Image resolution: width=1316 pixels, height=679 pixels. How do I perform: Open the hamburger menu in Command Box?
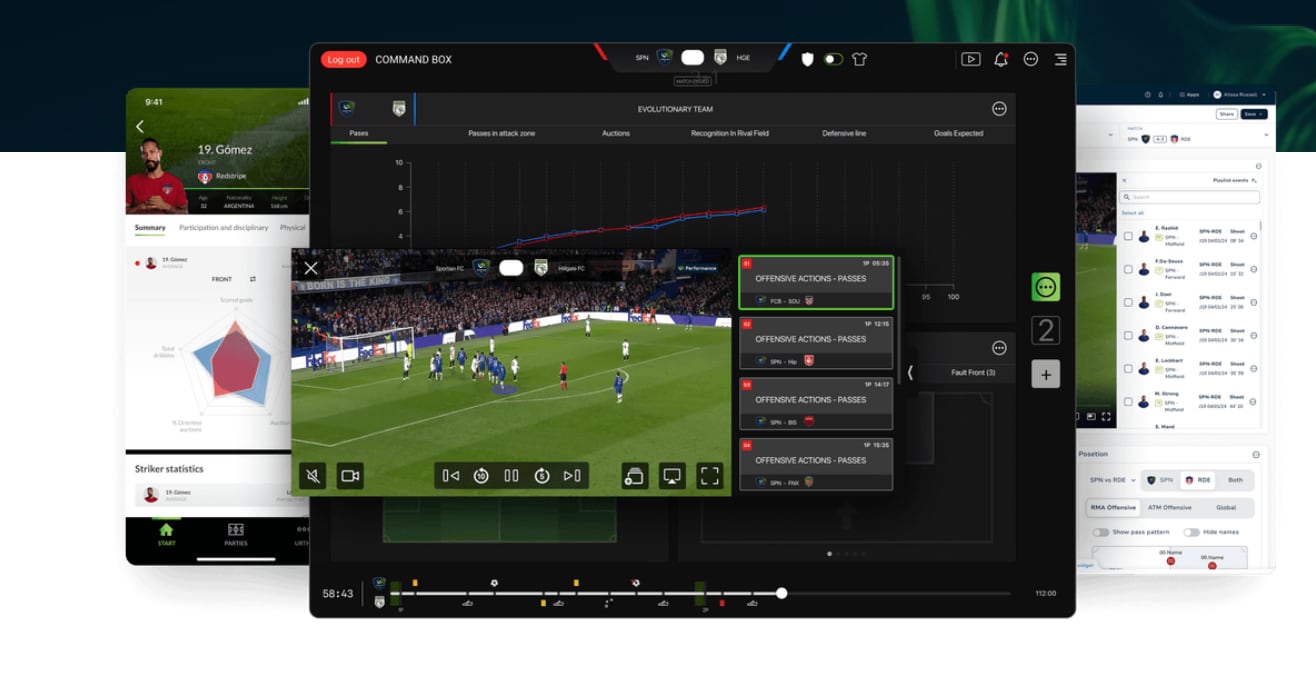tap(1060, 59)
